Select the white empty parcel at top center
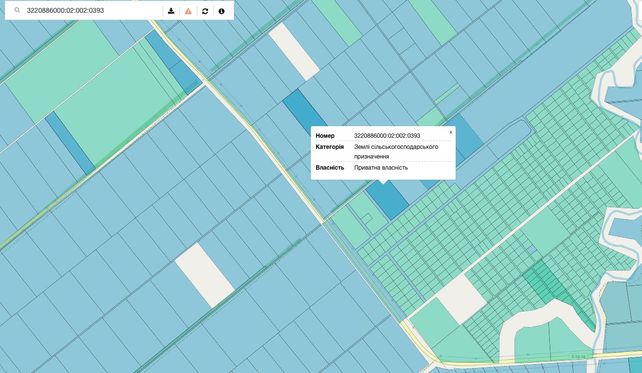642x373 pixels. 294,51
